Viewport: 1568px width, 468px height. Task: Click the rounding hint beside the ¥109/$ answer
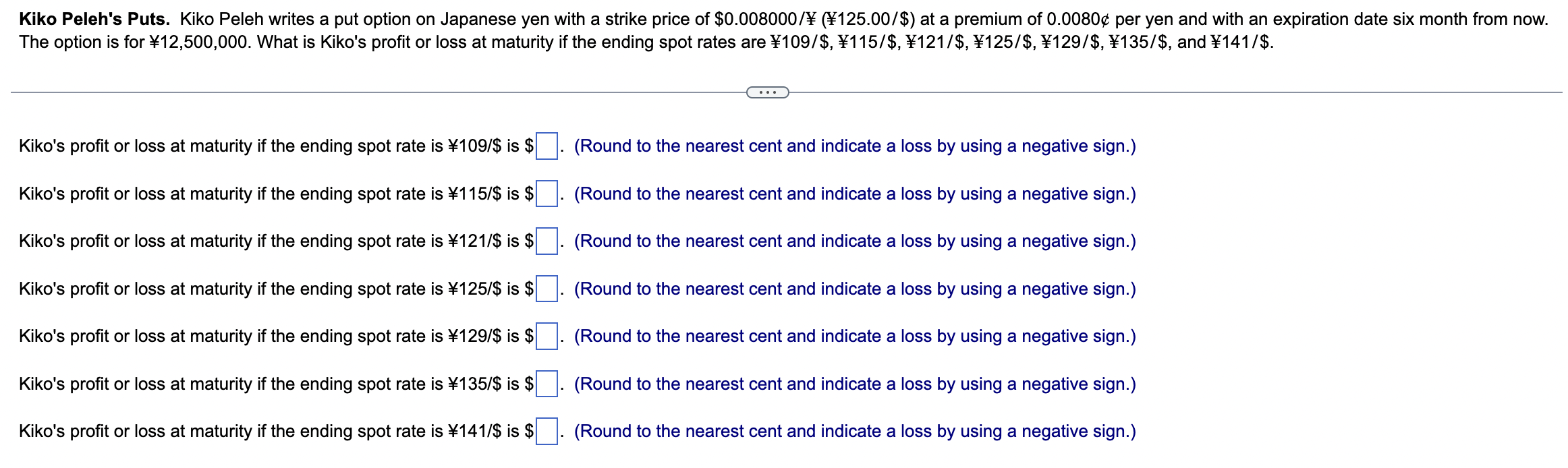[x=853, y=146]
